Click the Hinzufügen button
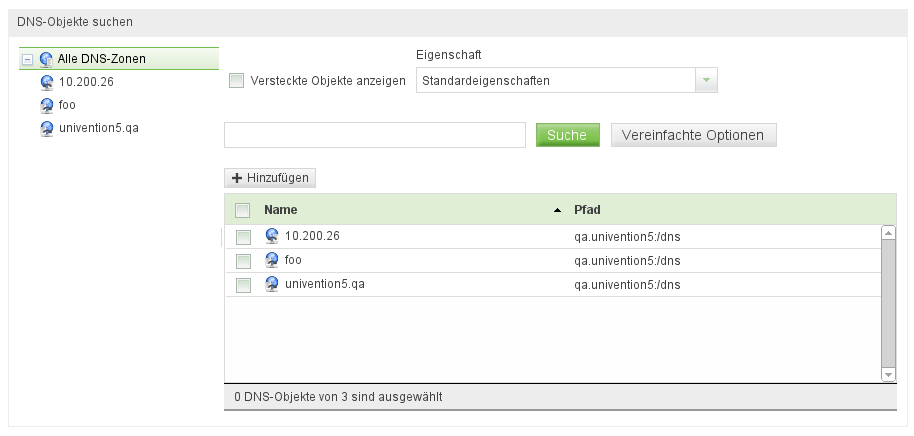 pyautogui.click(x=271, y=178)
